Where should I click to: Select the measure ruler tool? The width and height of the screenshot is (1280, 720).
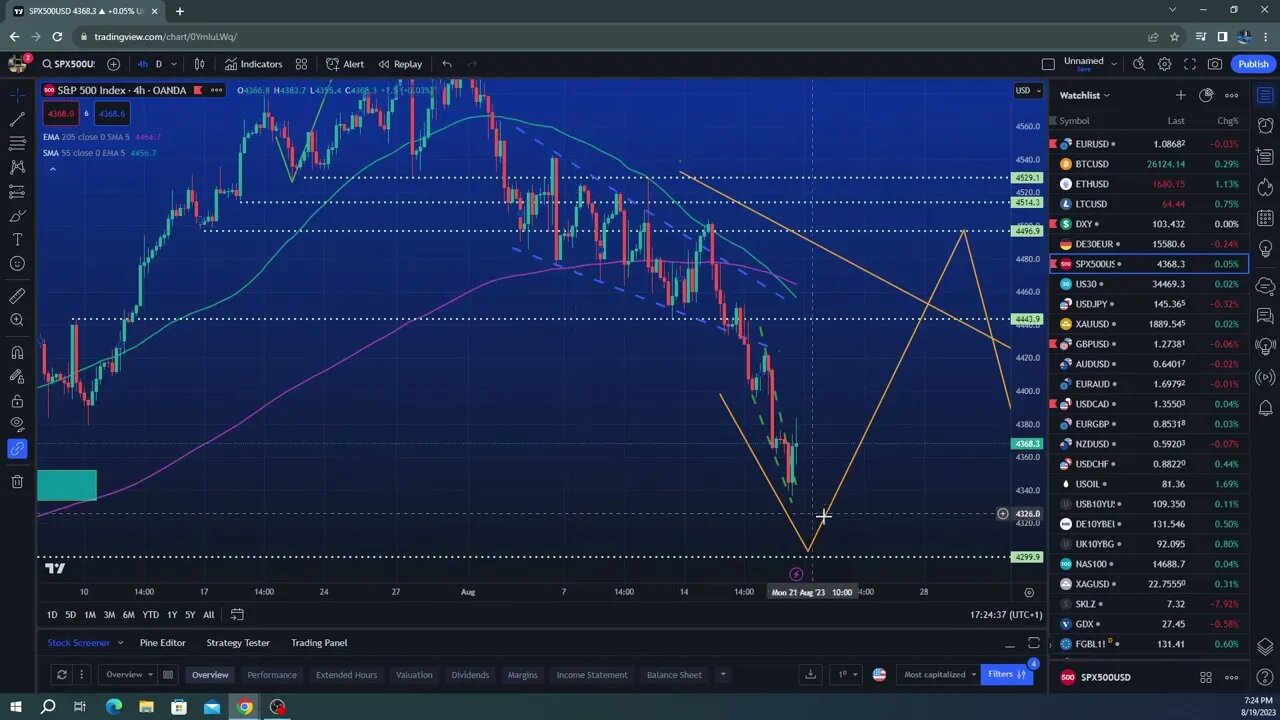click(x=17, y=296)
